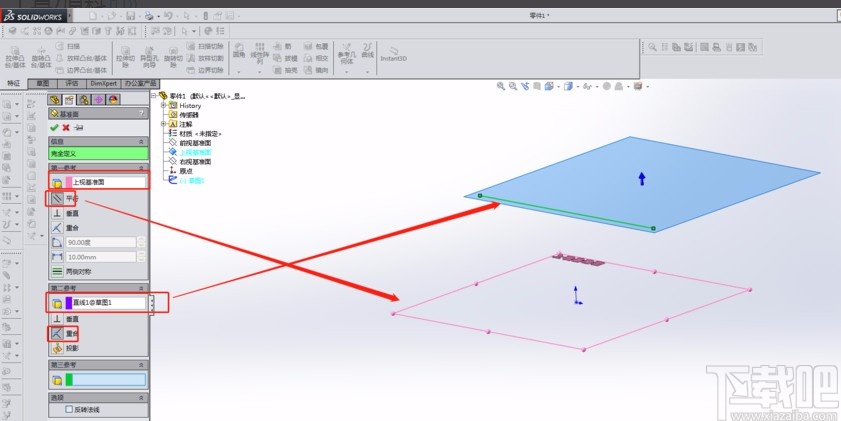Viewport: 841px width, 421px height.
Task: Click the 镜向 mirror tool
Action: coord(316,70)
